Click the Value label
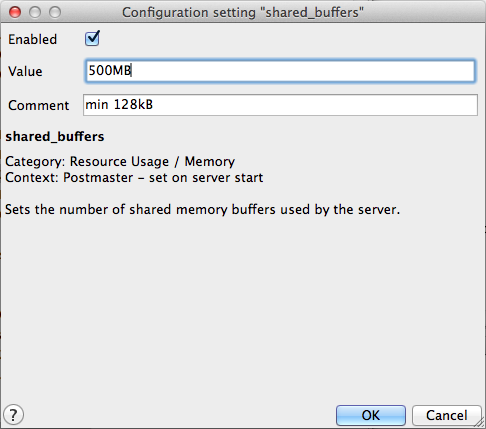 click(25, 71)
